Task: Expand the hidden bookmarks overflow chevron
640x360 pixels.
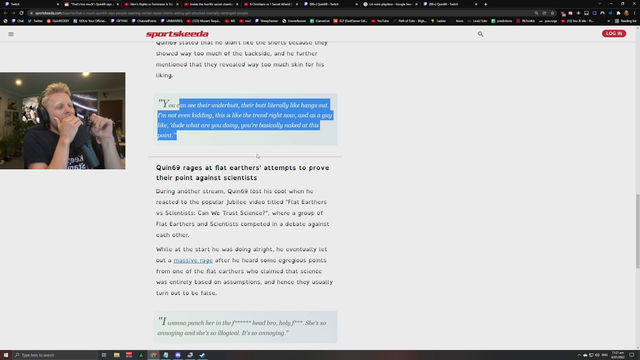Action: [609, 21]
